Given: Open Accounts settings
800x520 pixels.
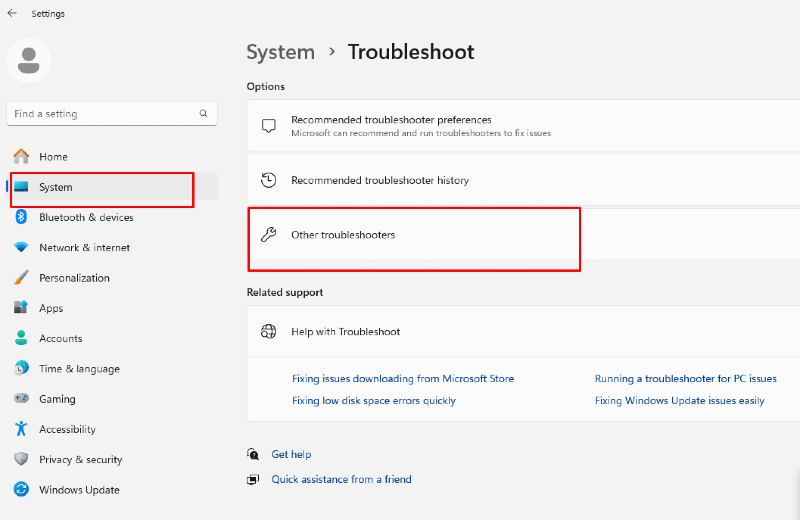Looking at the screenshot, I should coord(112,338).
